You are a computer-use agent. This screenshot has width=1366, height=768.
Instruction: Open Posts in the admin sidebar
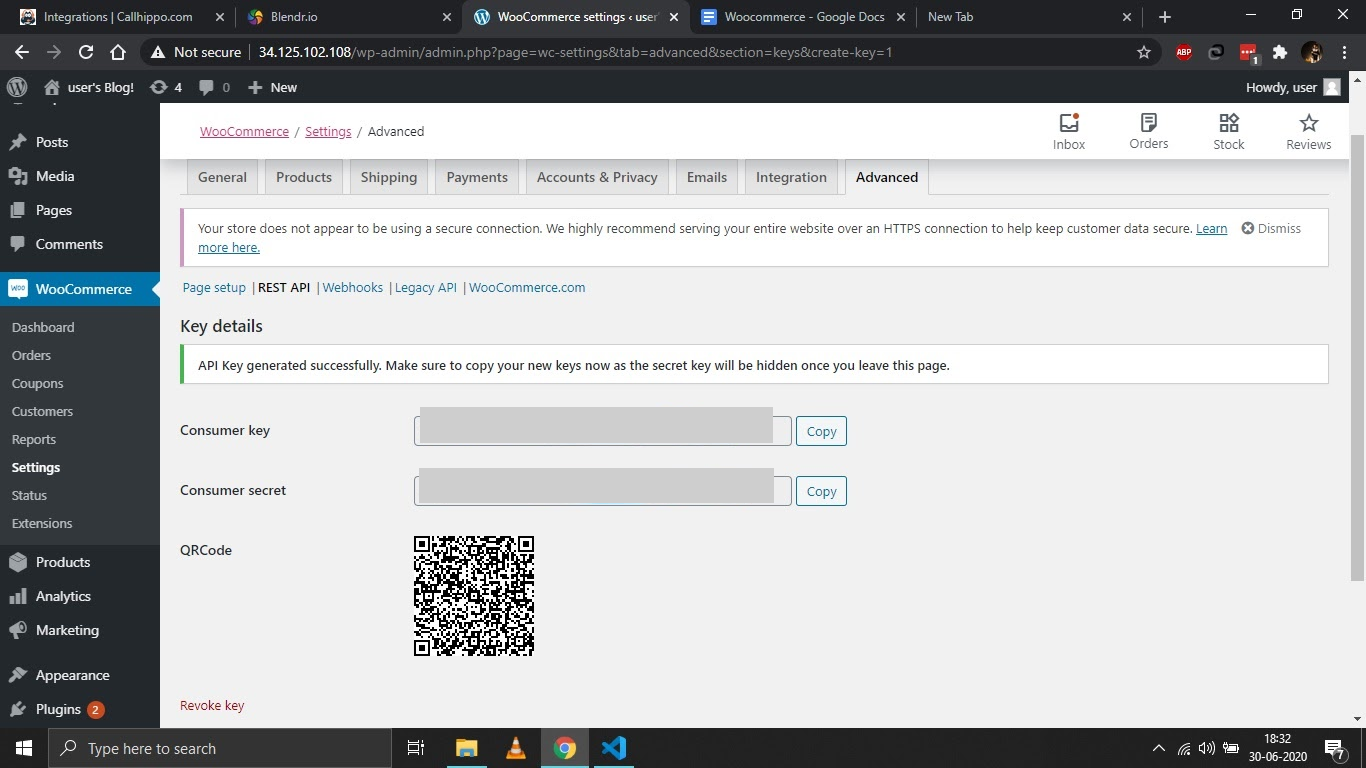pos(80,142)
